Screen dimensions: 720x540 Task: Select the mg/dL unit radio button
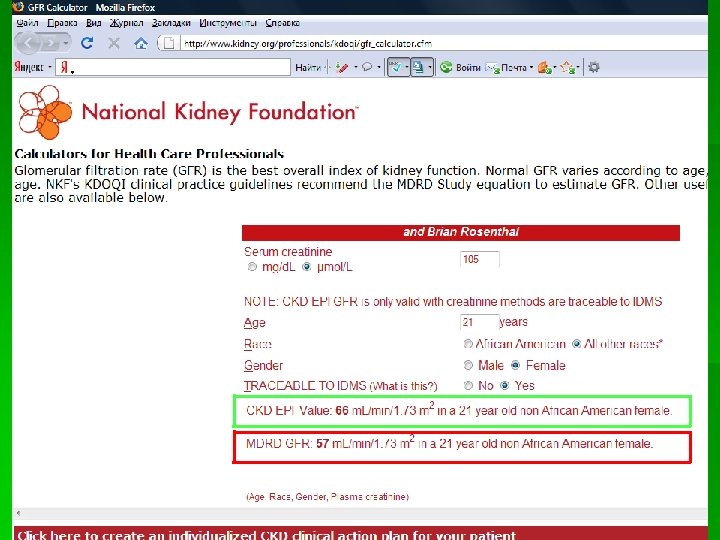click(x=252, y=267)
